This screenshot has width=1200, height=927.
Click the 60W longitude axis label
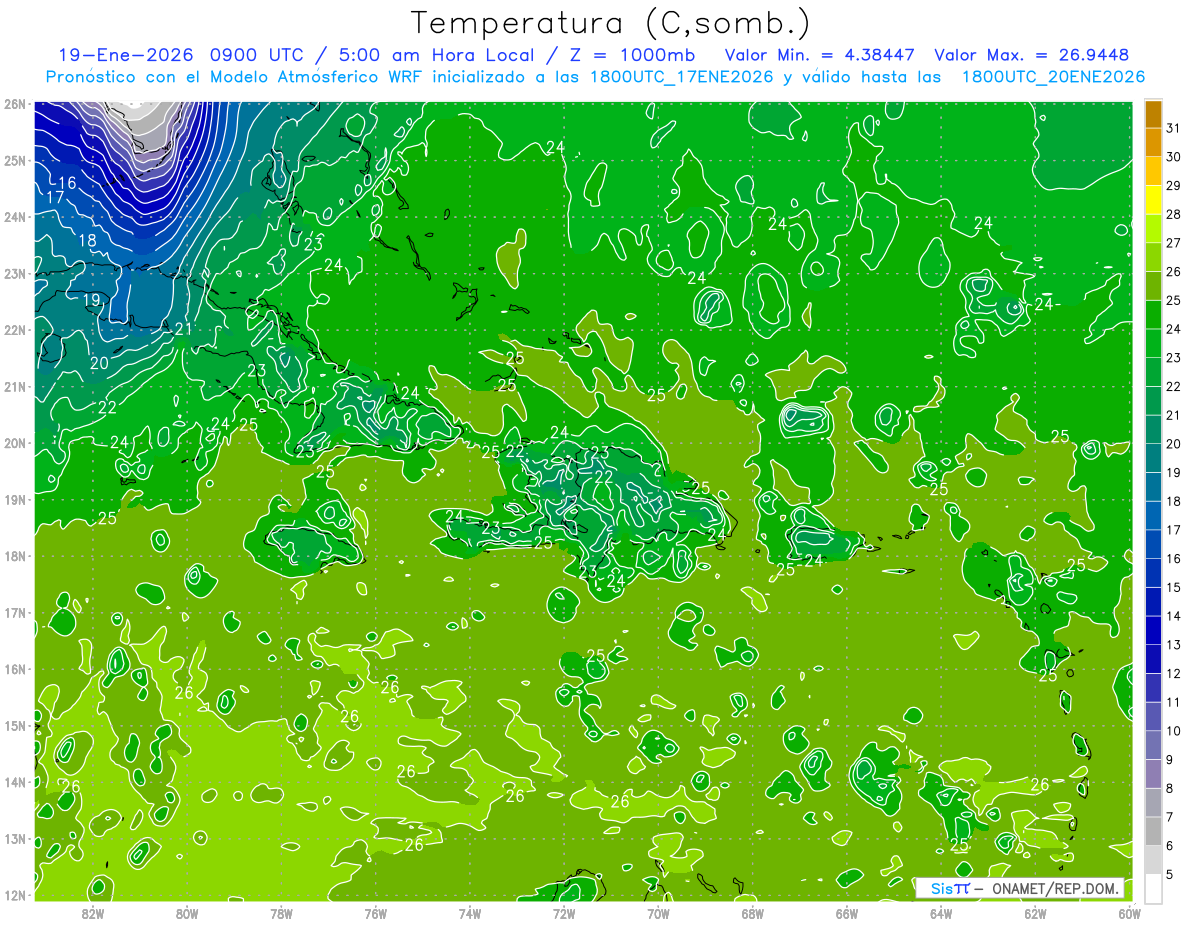click(1130, 913)
